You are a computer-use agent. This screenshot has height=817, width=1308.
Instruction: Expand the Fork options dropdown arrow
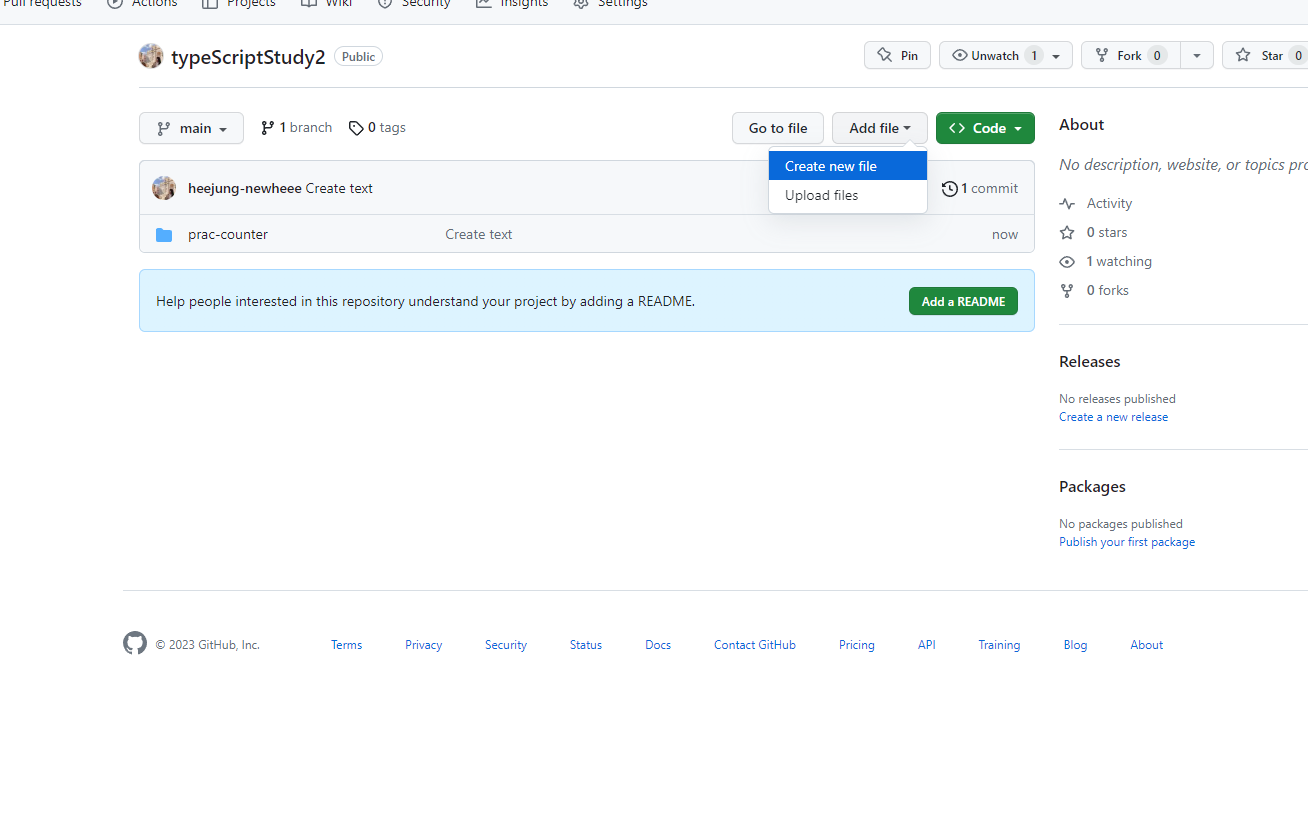1197,55
